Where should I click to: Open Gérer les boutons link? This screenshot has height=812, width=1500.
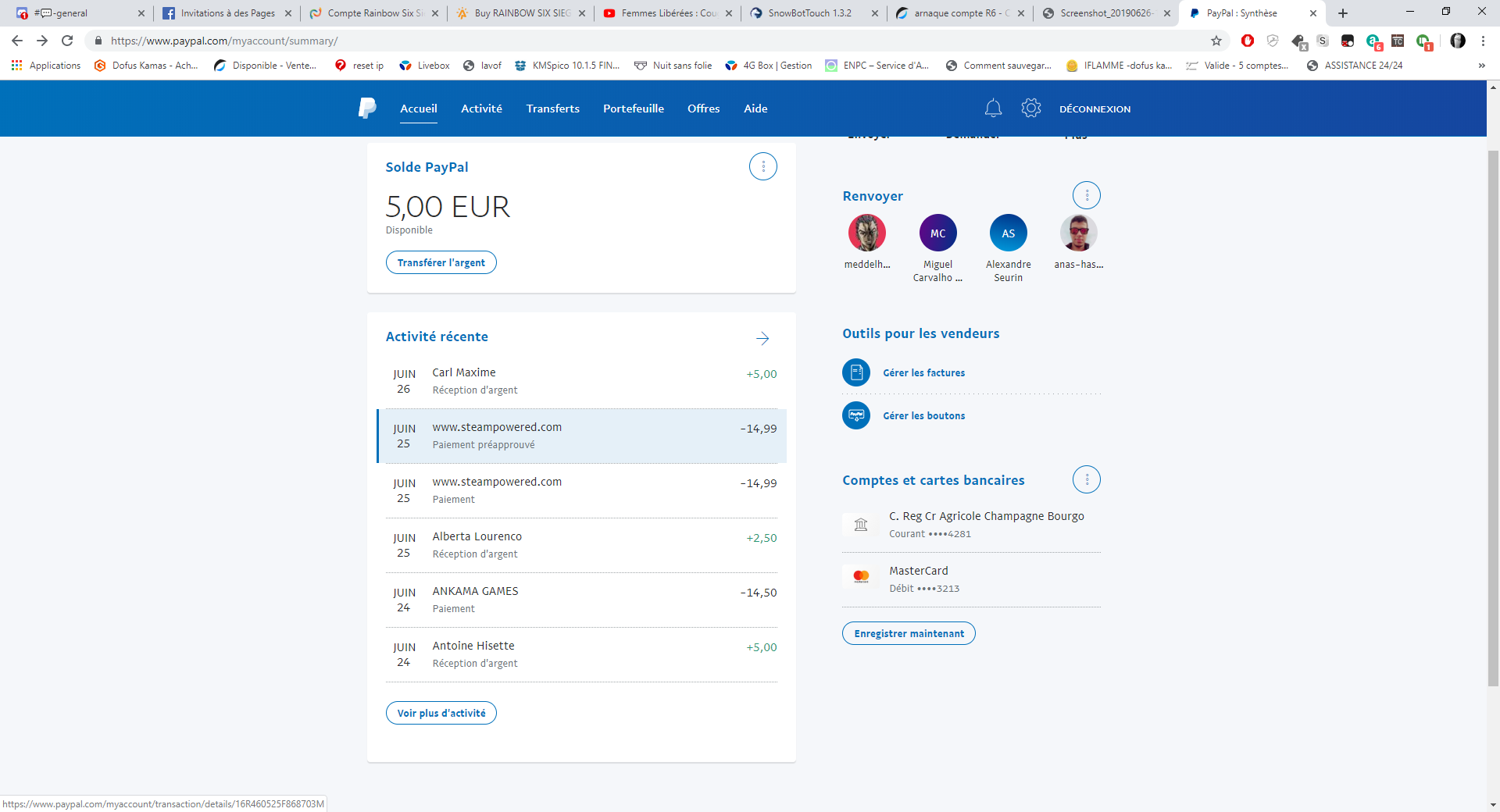923,416
